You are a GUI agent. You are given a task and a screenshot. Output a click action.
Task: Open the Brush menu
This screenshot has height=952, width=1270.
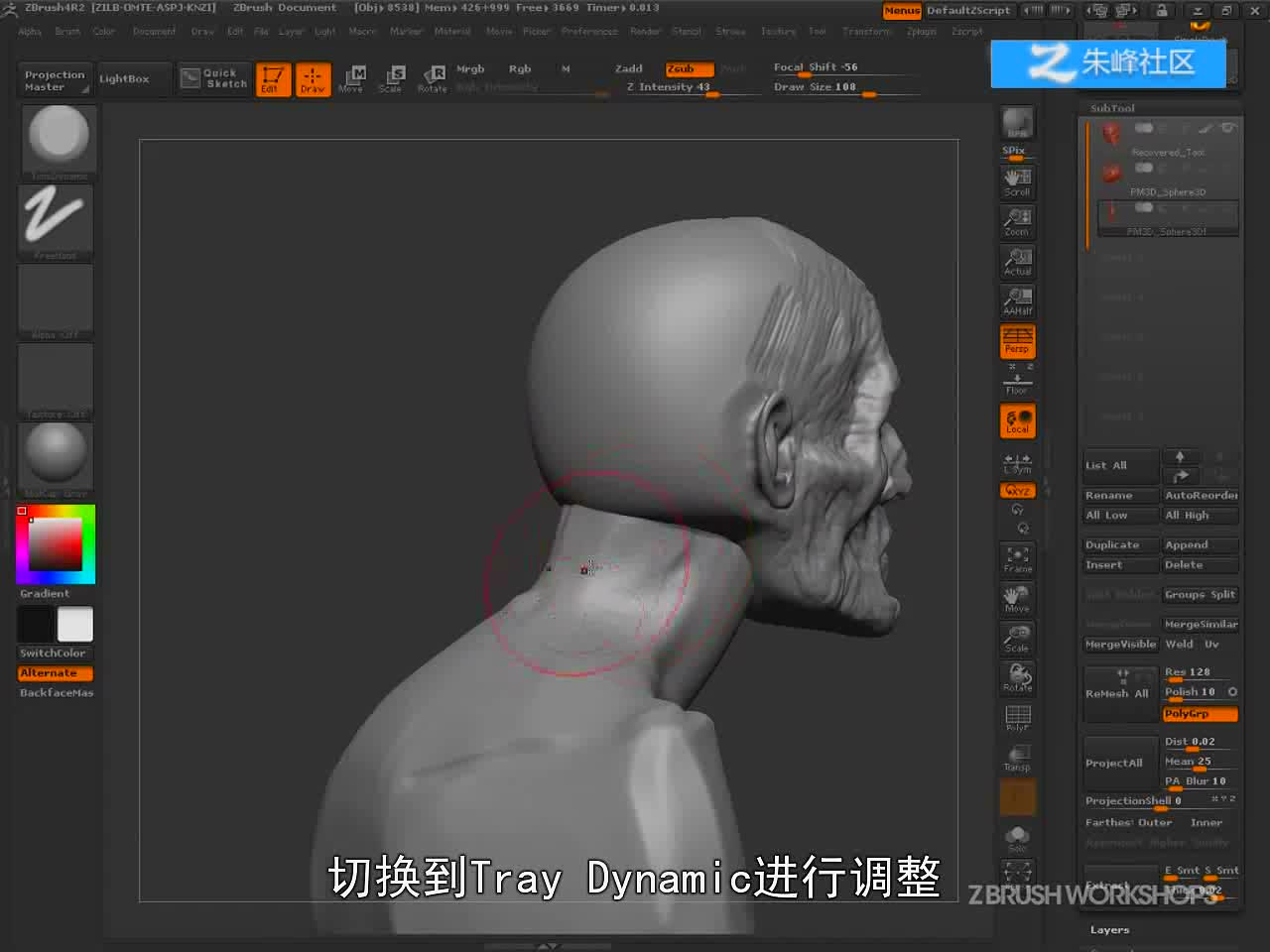click(67, 32)
